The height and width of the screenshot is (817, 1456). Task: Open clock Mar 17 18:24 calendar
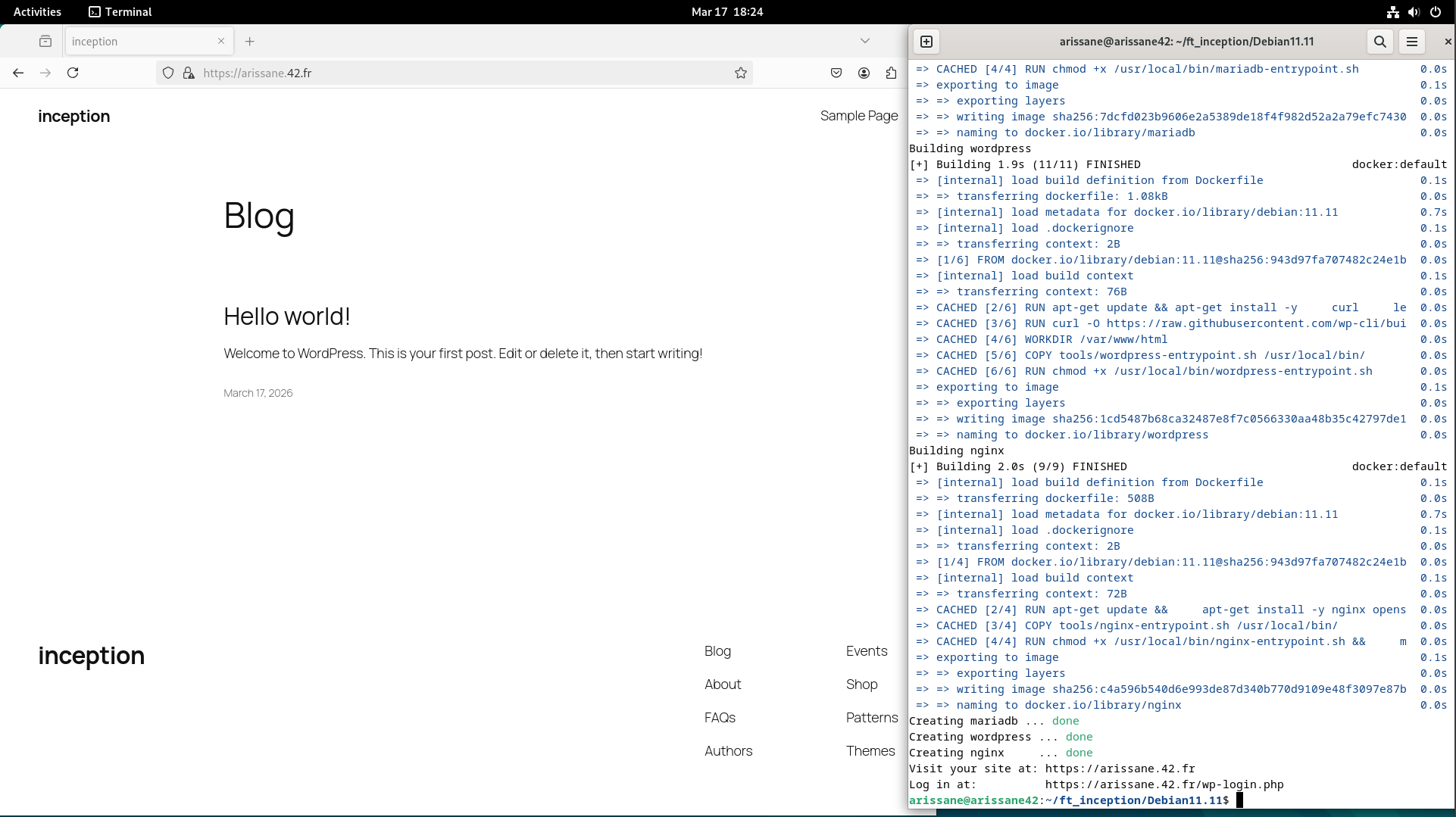[727, 11]
